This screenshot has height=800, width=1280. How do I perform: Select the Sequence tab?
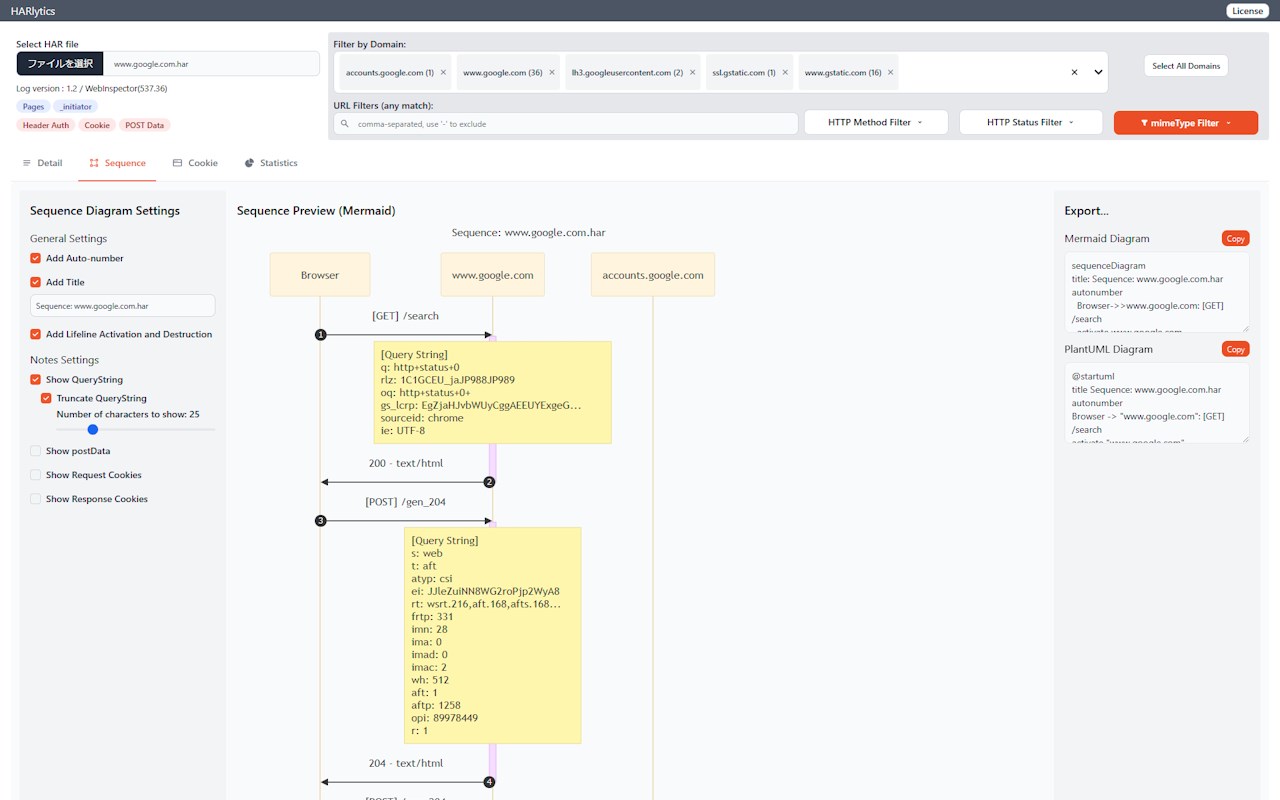click(x=117, y=163)
